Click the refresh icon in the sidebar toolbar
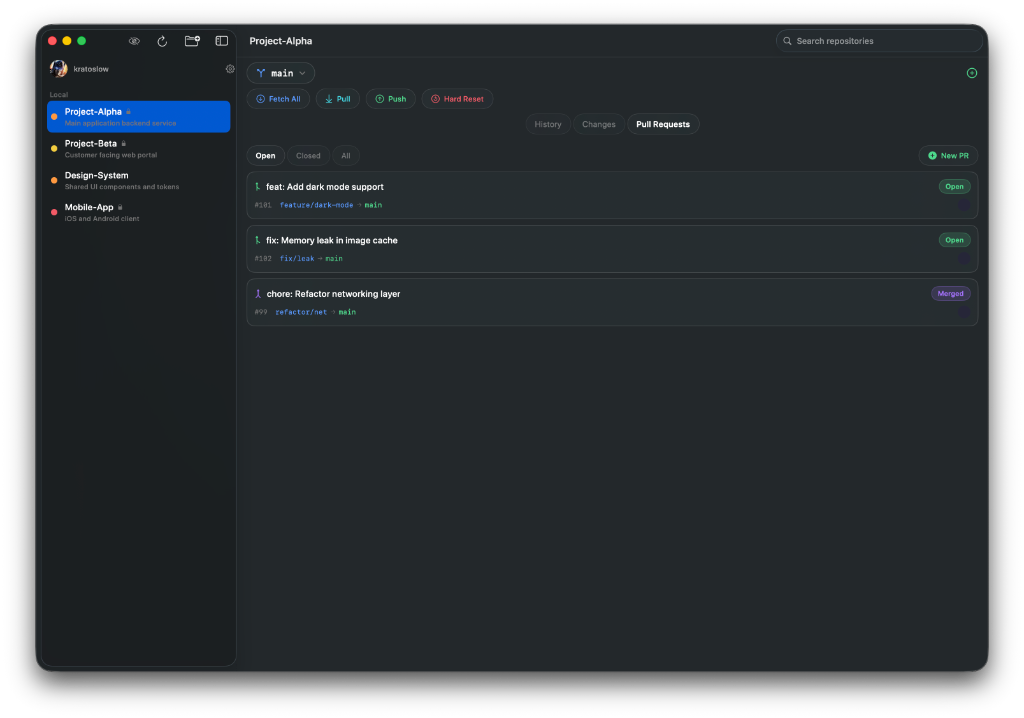The width and height of the screenshot is (1024, 718). click(163, 41)
